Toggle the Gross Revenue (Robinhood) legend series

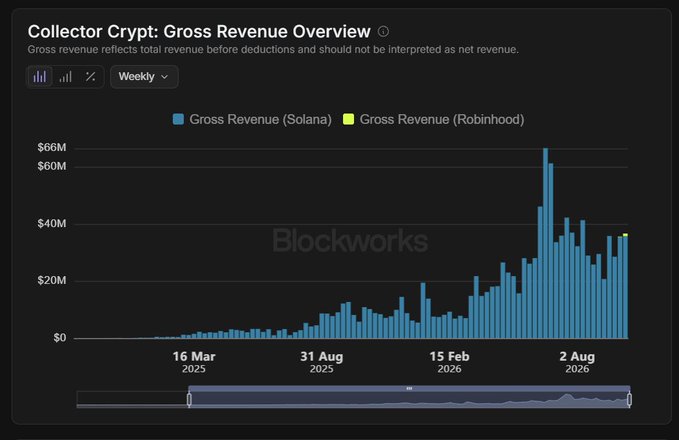point(433,120)
